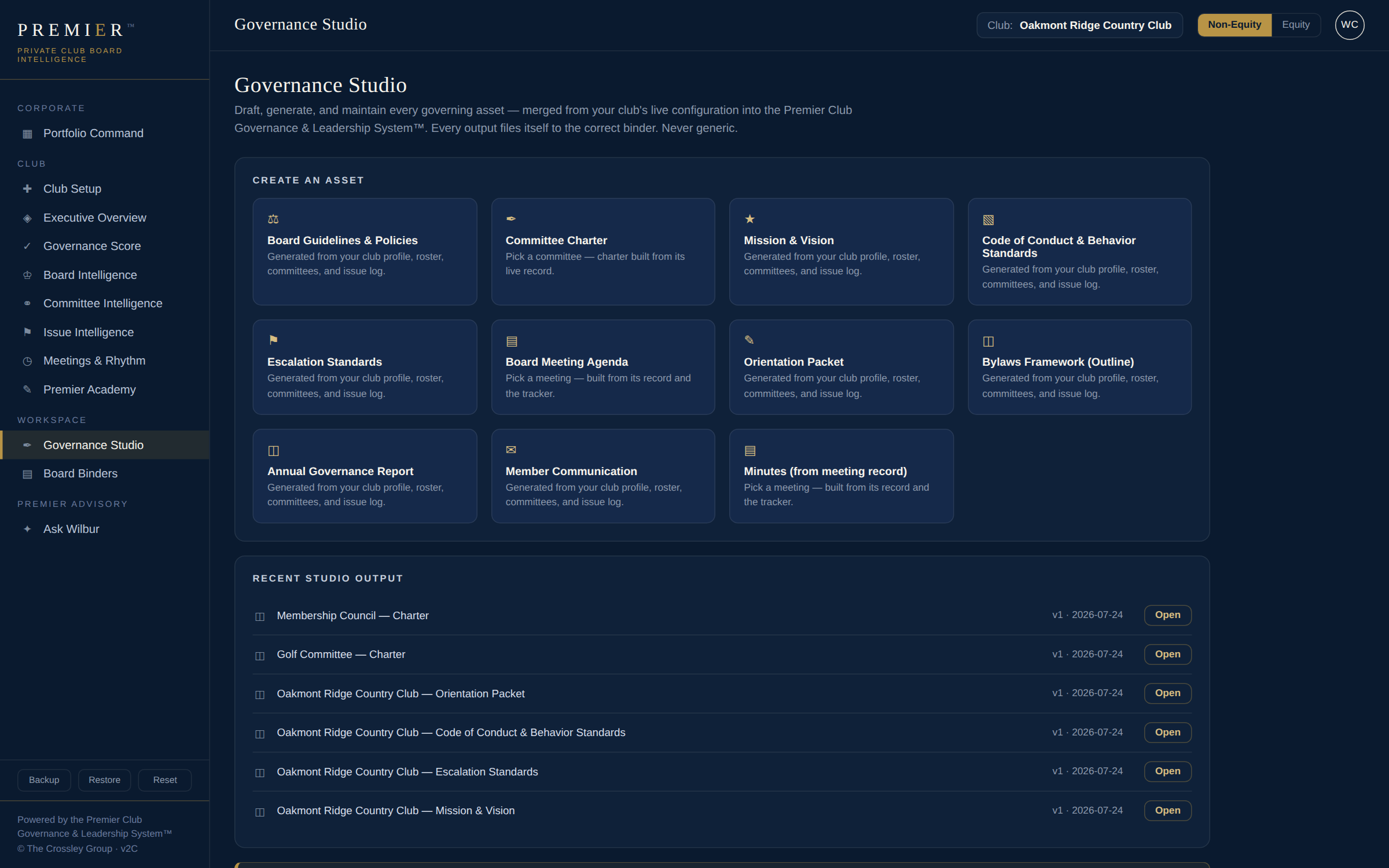Create a Board Guidelines & Policies asset
The image size is (1389, 868).
365,252
